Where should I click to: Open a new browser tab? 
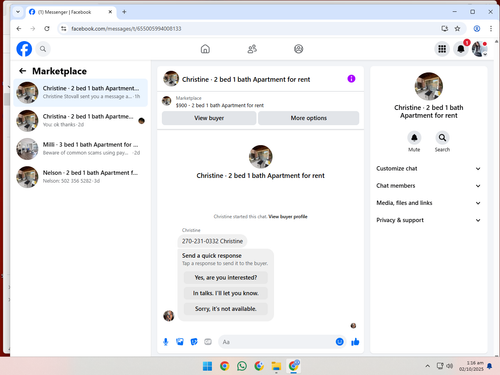tap(124, 12)
